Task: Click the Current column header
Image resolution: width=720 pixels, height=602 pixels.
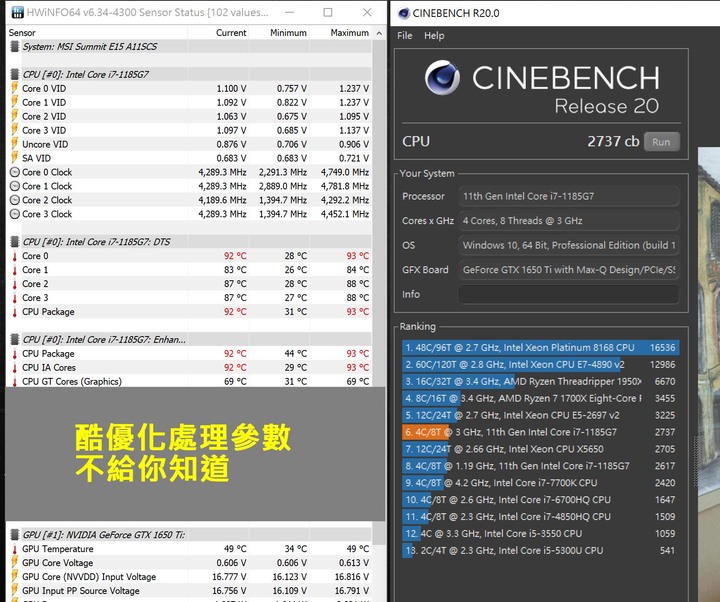Action: (x=231, y=33)
